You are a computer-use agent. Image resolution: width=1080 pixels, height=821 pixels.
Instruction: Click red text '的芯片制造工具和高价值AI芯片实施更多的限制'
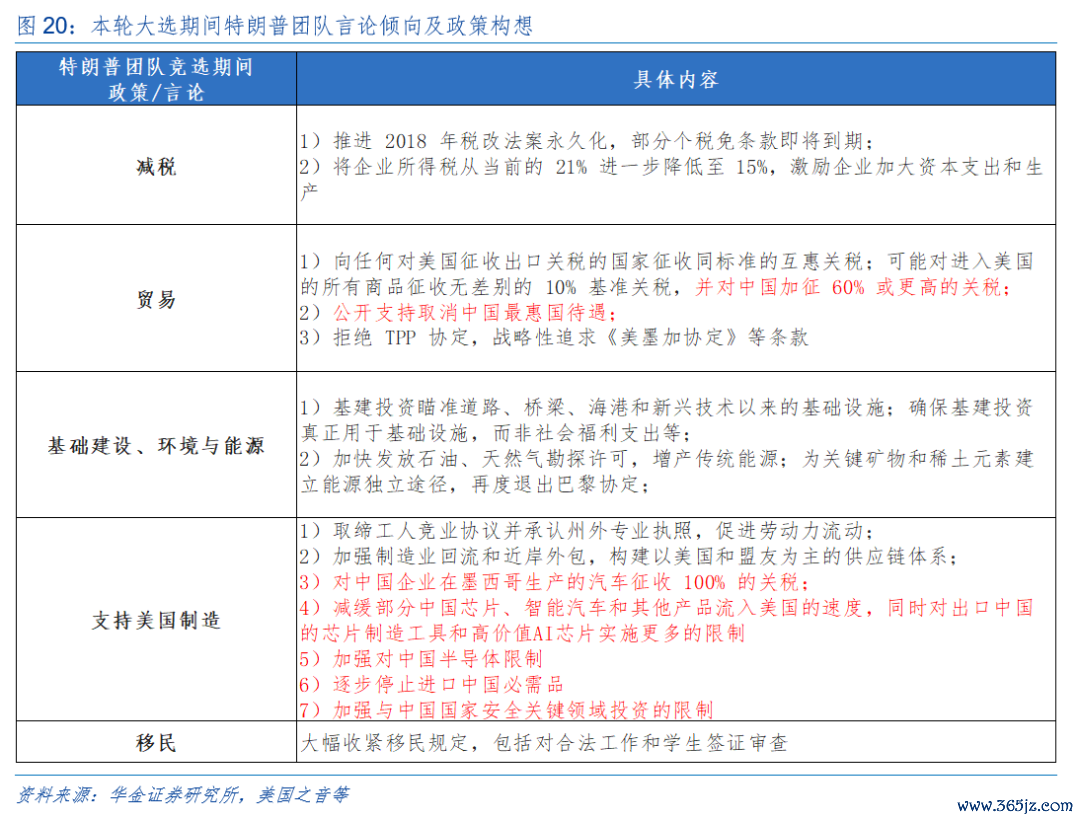coord(523,633)
